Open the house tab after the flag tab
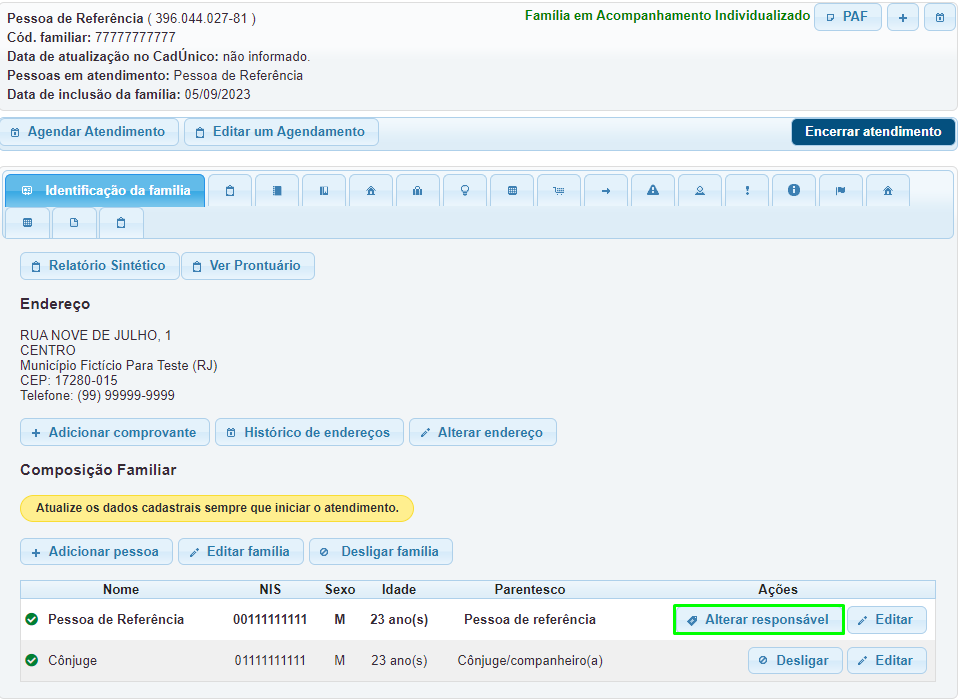 pyautogui.click(x=888, y=190)
